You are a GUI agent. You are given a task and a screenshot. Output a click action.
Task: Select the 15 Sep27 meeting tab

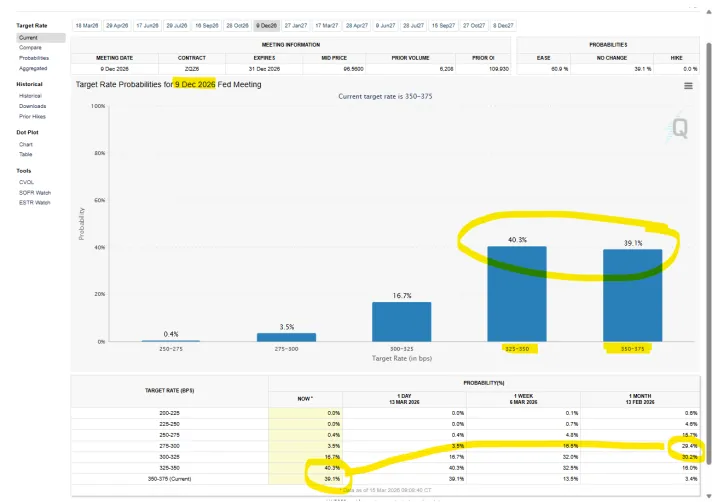pyautogui.click(x=443, y=25)
